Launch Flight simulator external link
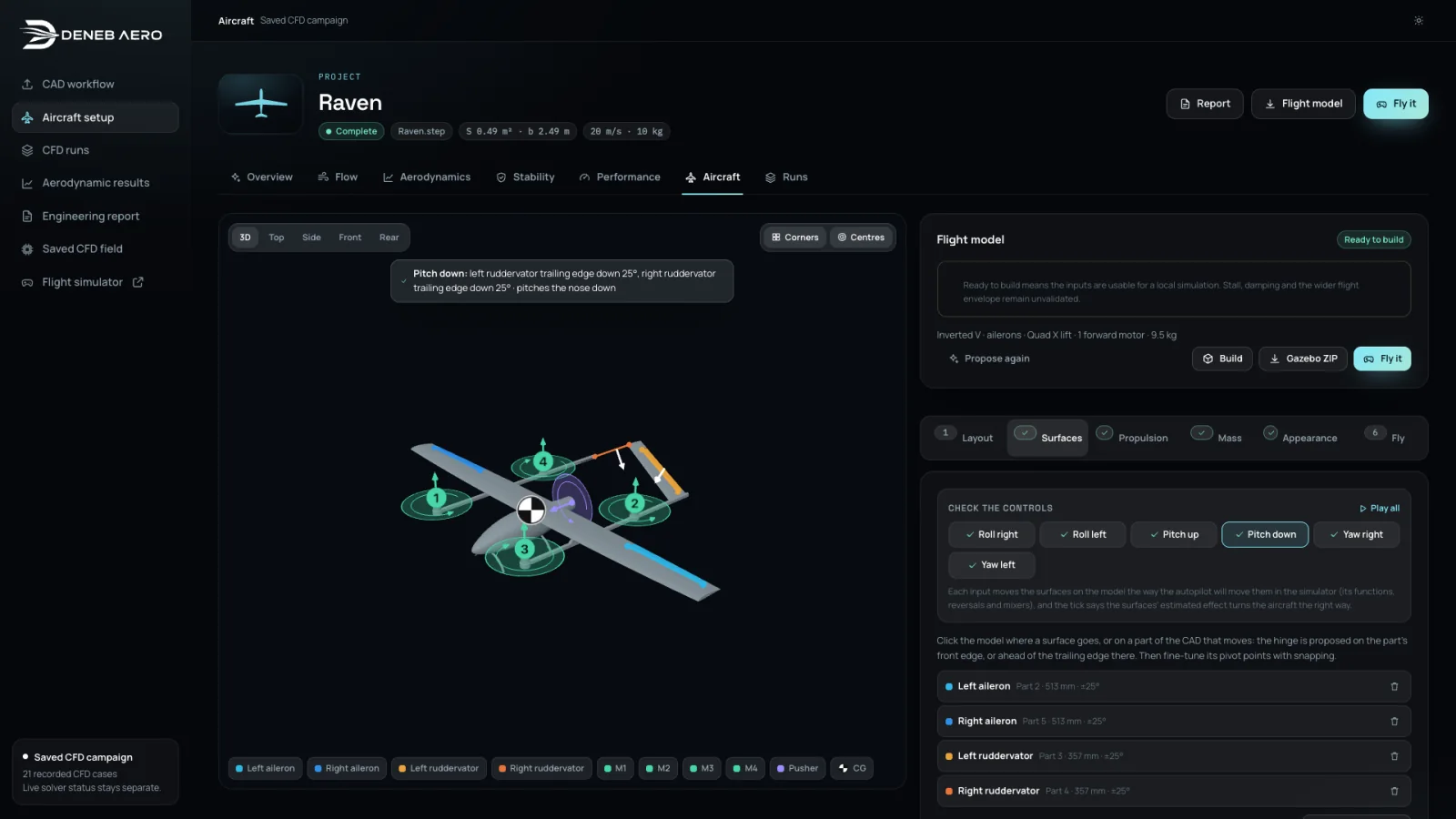Screen dimensions: 1456x819 click(96, 282)
